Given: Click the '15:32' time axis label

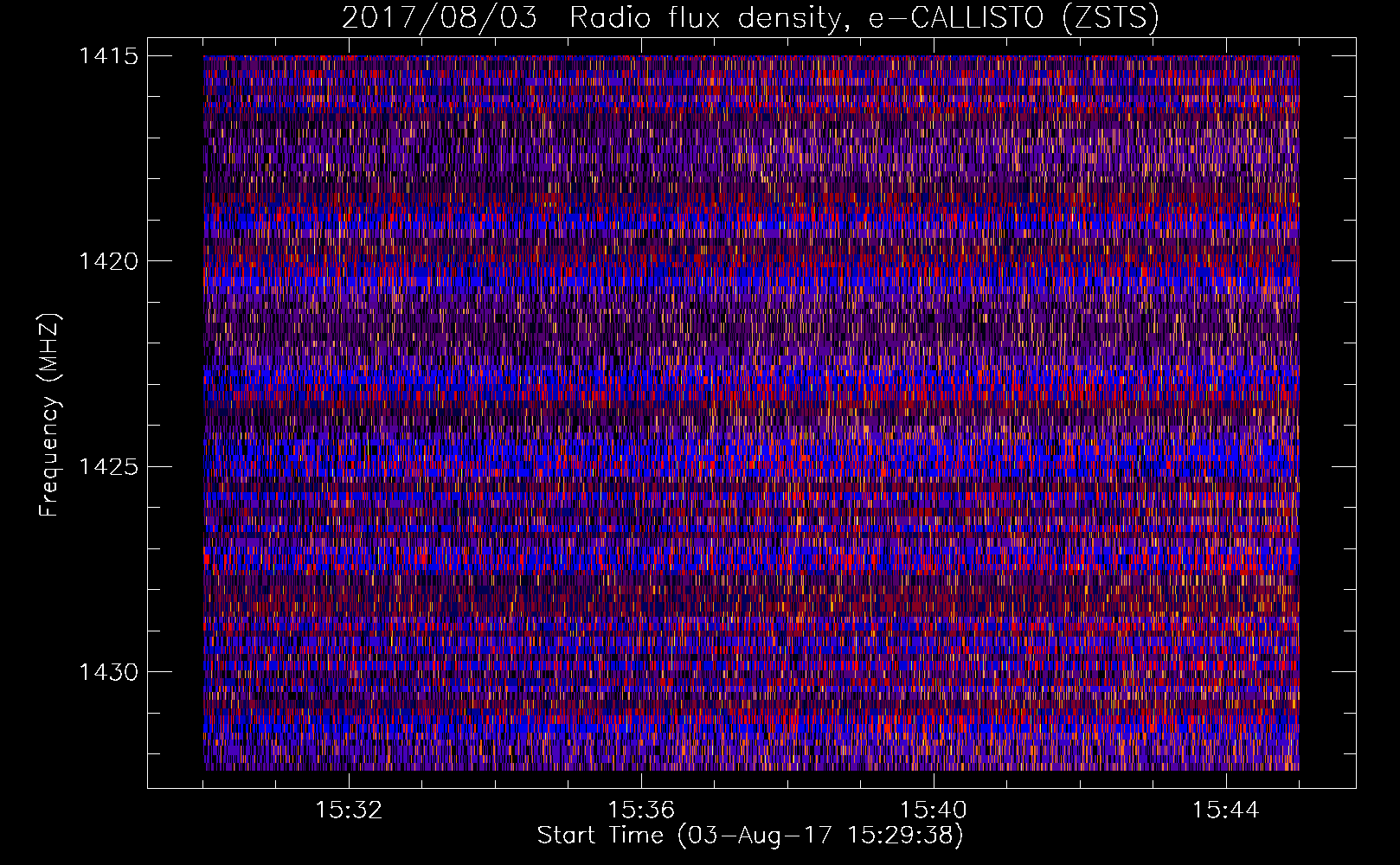Looking at the screenshot, I should point(349,811).
